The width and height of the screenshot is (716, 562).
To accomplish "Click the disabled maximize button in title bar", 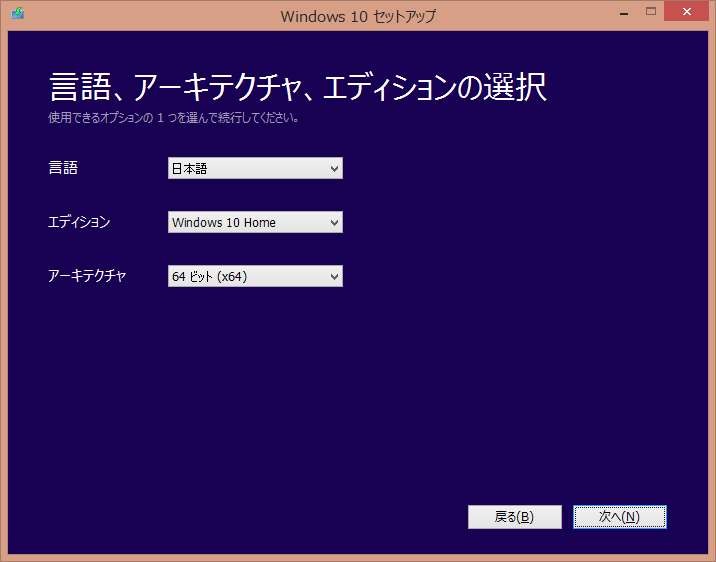I will click(651, 12).
